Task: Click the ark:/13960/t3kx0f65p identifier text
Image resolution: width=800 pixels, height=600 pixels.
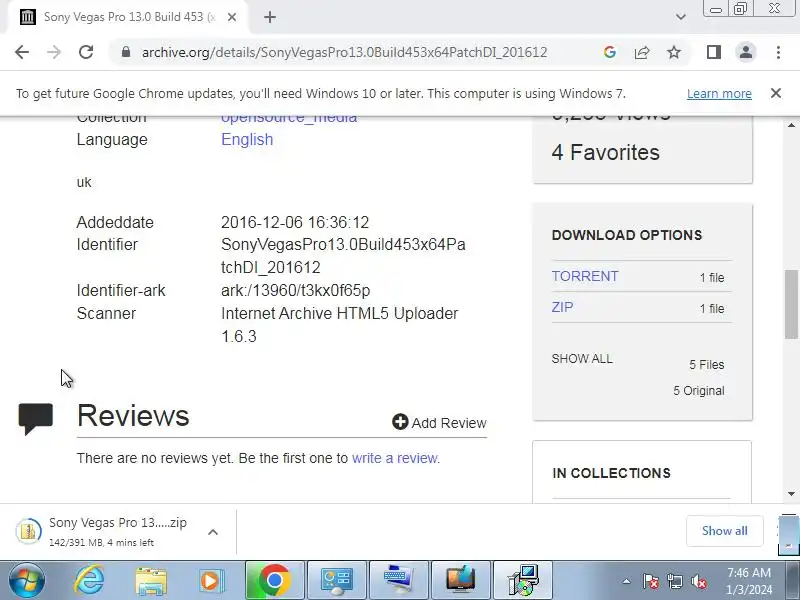Action: [x=295, y=291]
